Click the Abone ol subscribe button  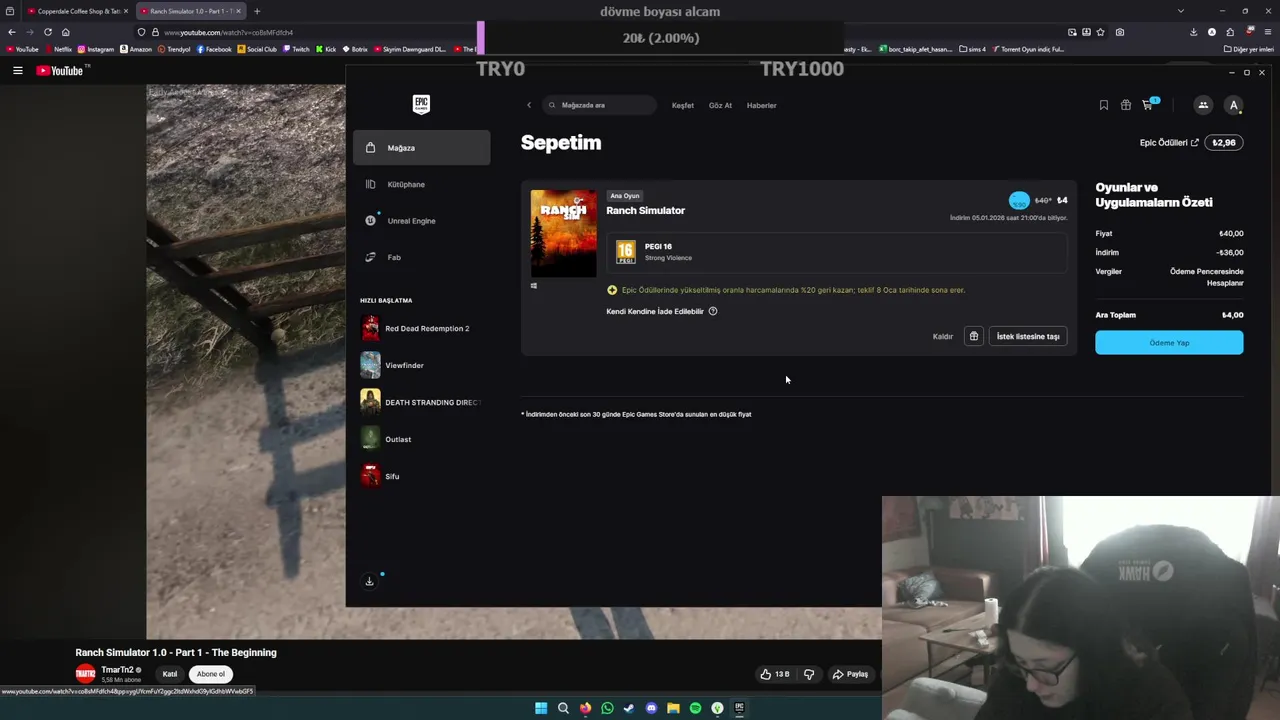click(211, 674)
